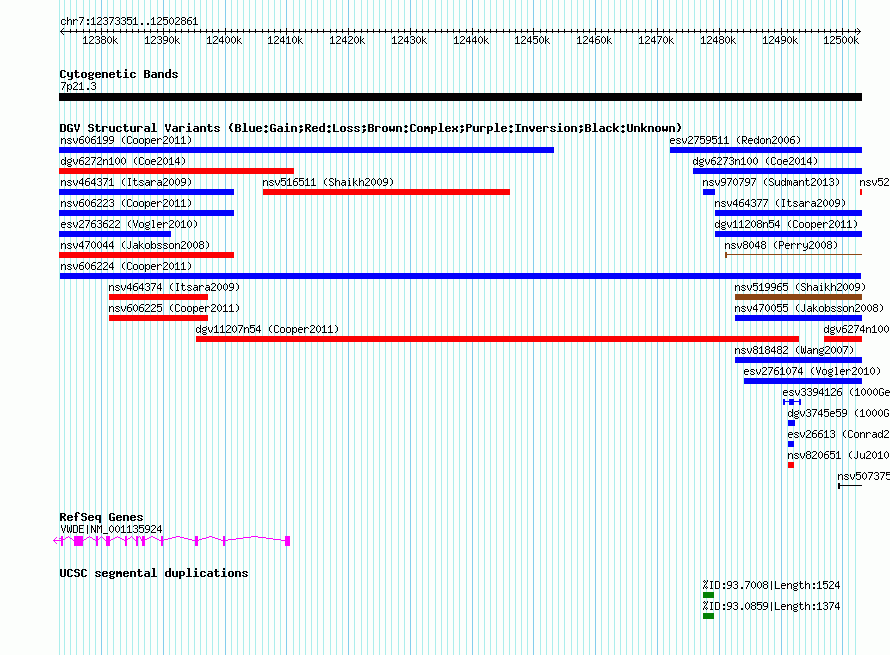Select the %ID:93.0859|Length:1374 duplication label

tap(771, 606)
